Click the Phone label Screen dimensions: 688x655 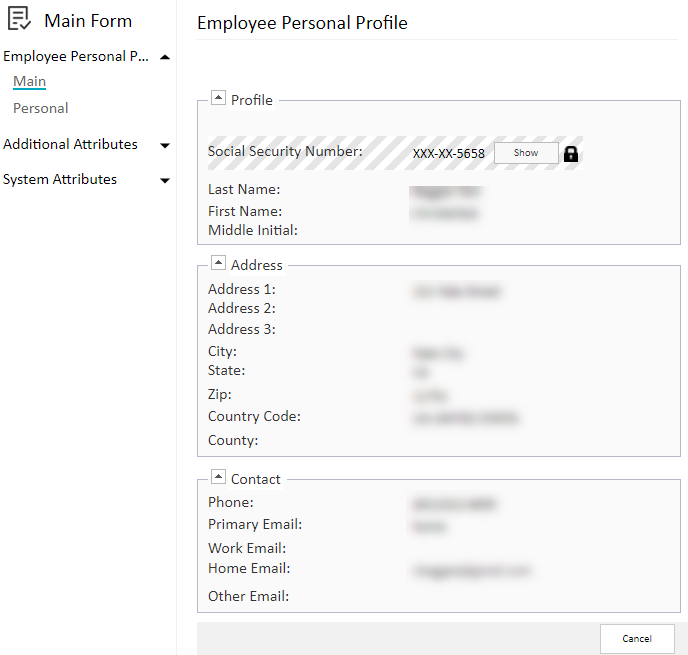tap(231, 502)
